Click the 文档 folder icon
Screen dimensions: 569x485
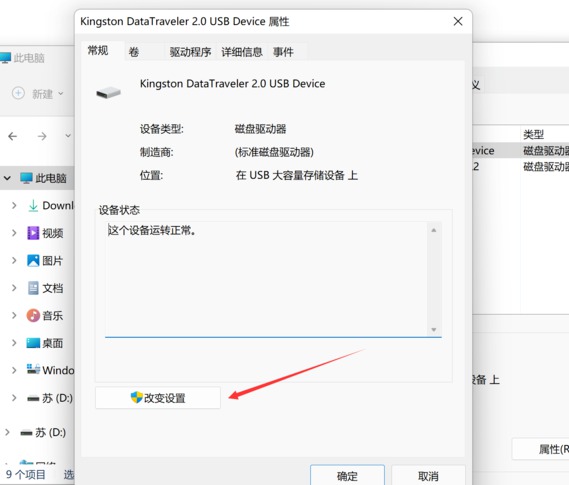pyautogui.click(x=33, y=288)
